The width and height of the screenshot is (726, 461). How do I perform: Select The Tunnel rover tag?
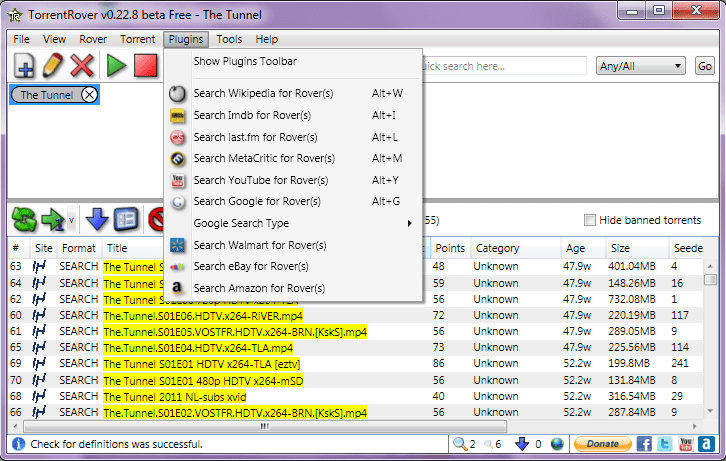[46, 95]
